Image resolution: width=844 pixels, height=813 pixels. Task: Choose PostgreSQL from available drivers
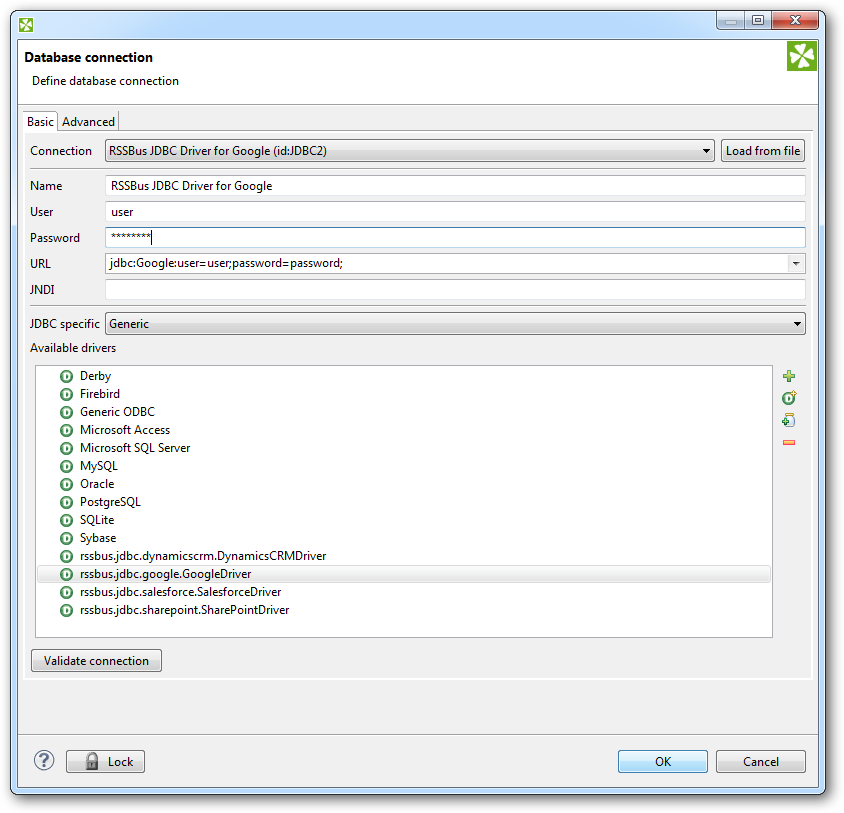[x=110, y=502]
